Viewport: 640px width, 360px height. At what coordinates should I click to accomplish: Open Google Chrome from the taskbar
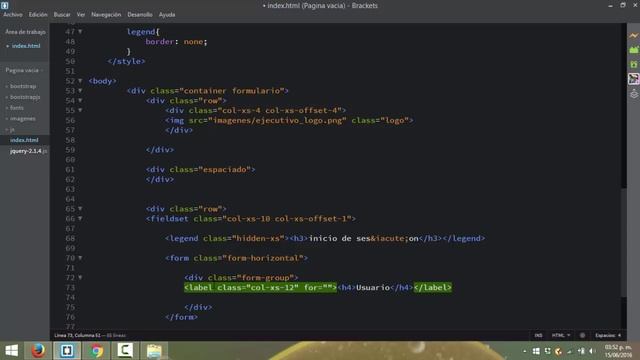point(96,351)
